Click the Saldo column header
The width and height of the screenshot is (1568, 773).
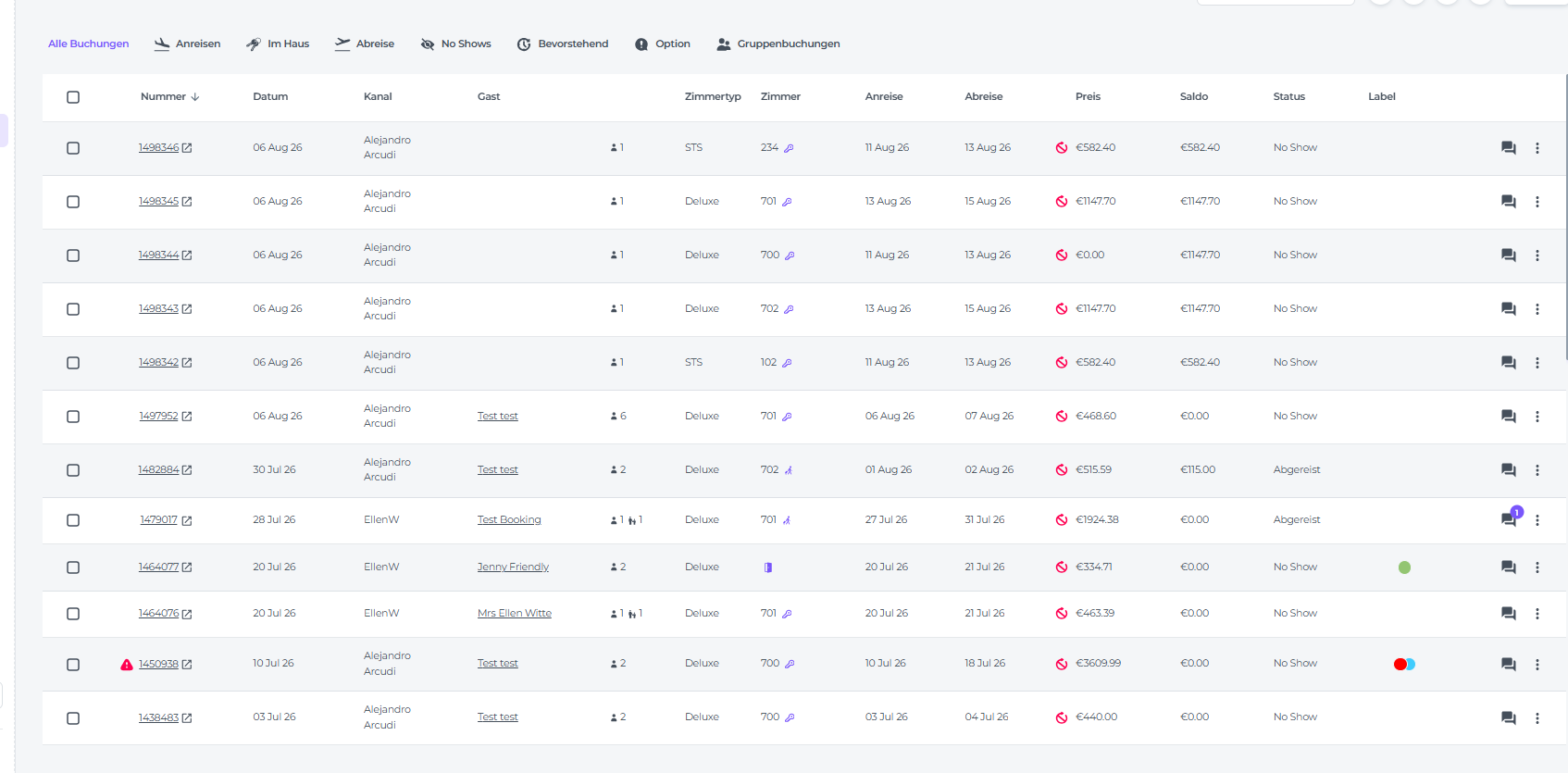coord(1194,96)
